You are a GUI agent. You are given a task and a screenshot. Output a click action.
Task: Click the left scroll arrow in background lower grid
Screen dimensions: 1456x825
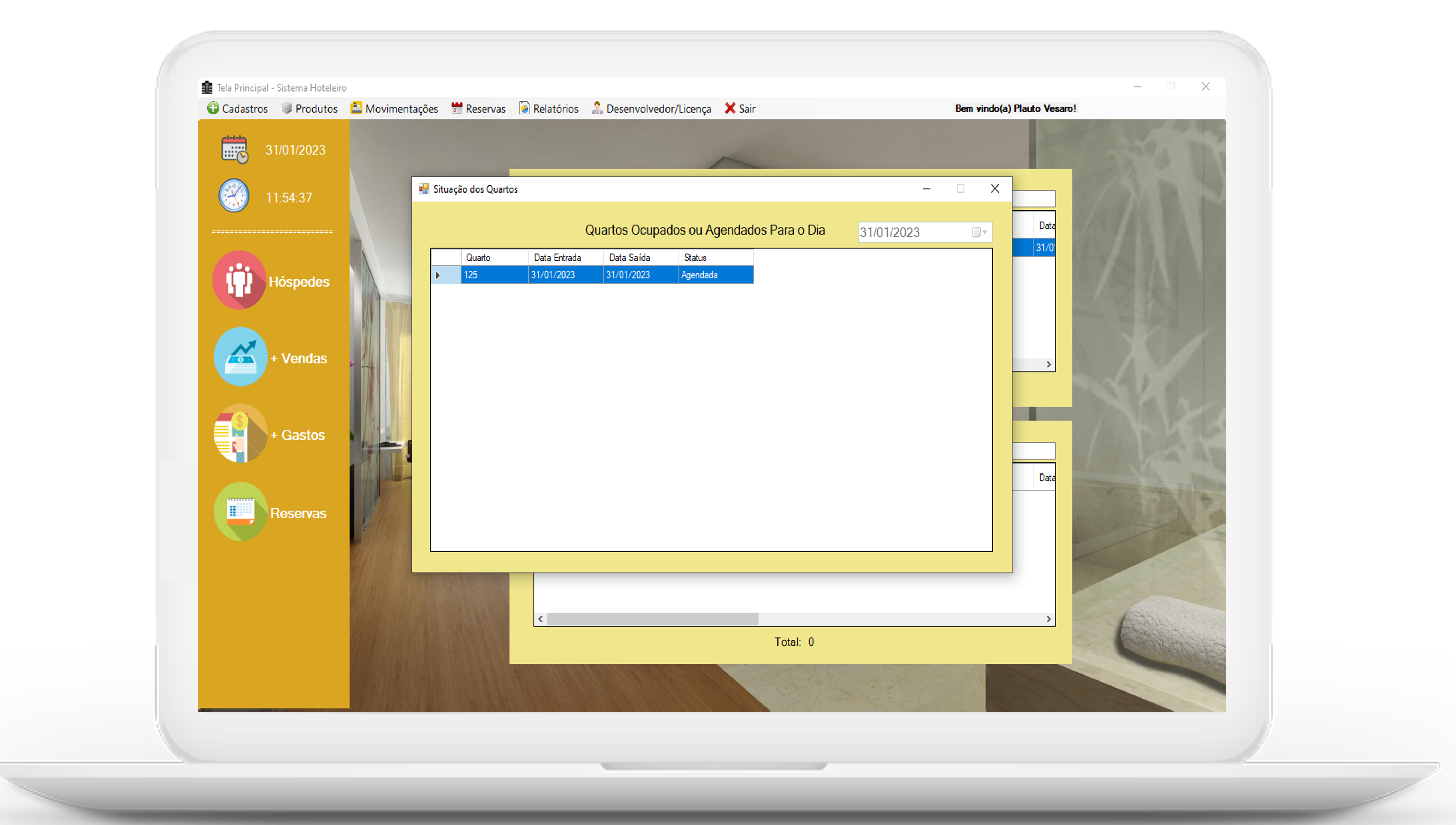click(540, 619)
